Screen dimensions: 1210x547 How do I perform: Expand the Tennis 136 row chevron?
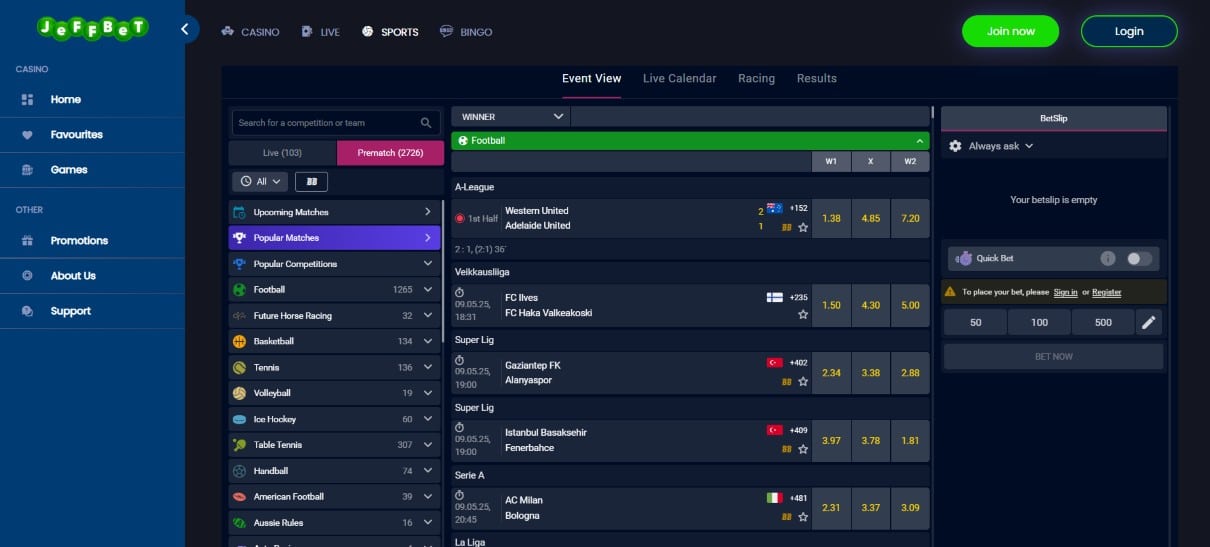tap(427, 367)
